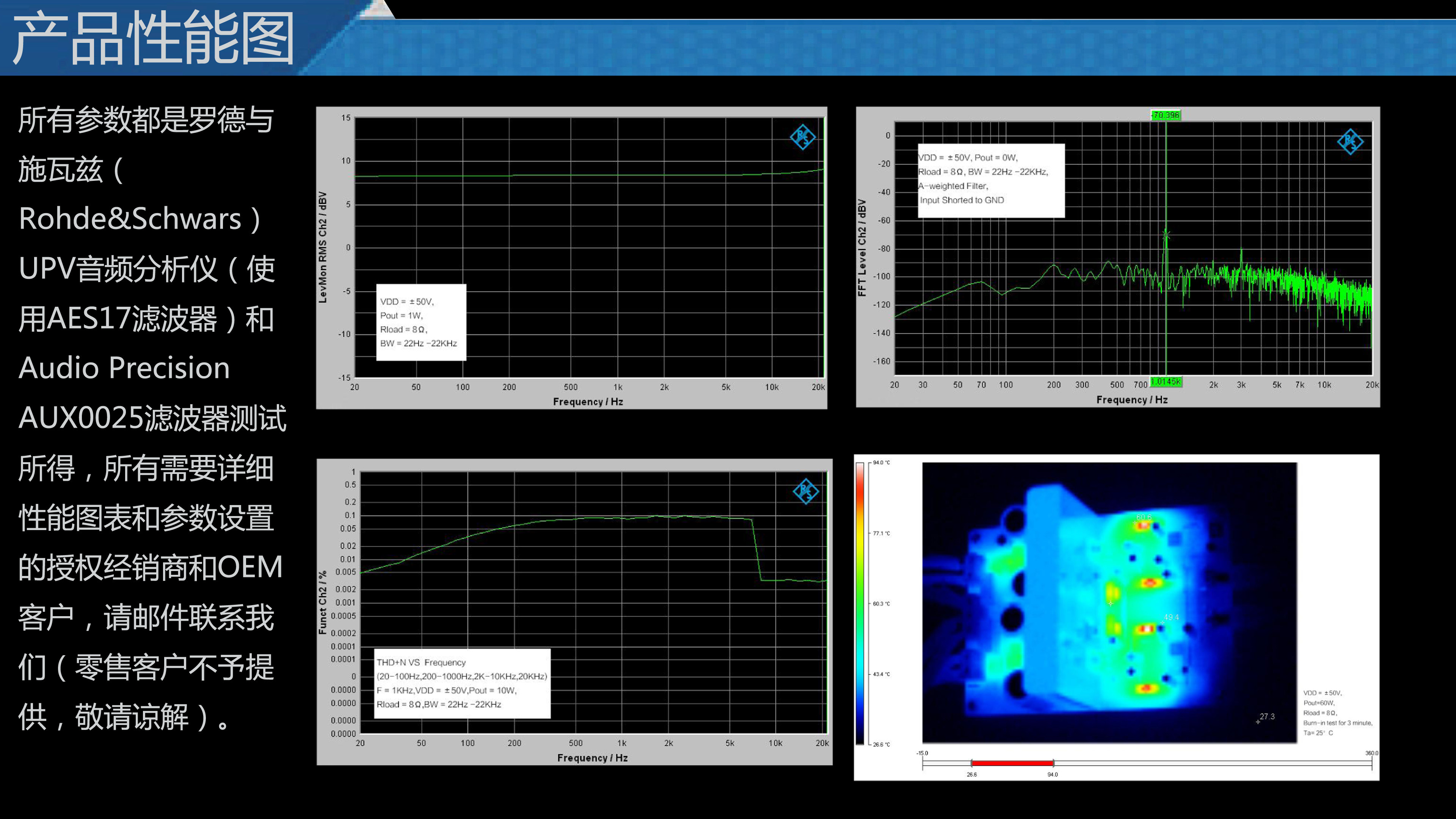Click the red temperature range slider bar
The width and height of the screenshot is (1456, 819).
[1012, 763]
